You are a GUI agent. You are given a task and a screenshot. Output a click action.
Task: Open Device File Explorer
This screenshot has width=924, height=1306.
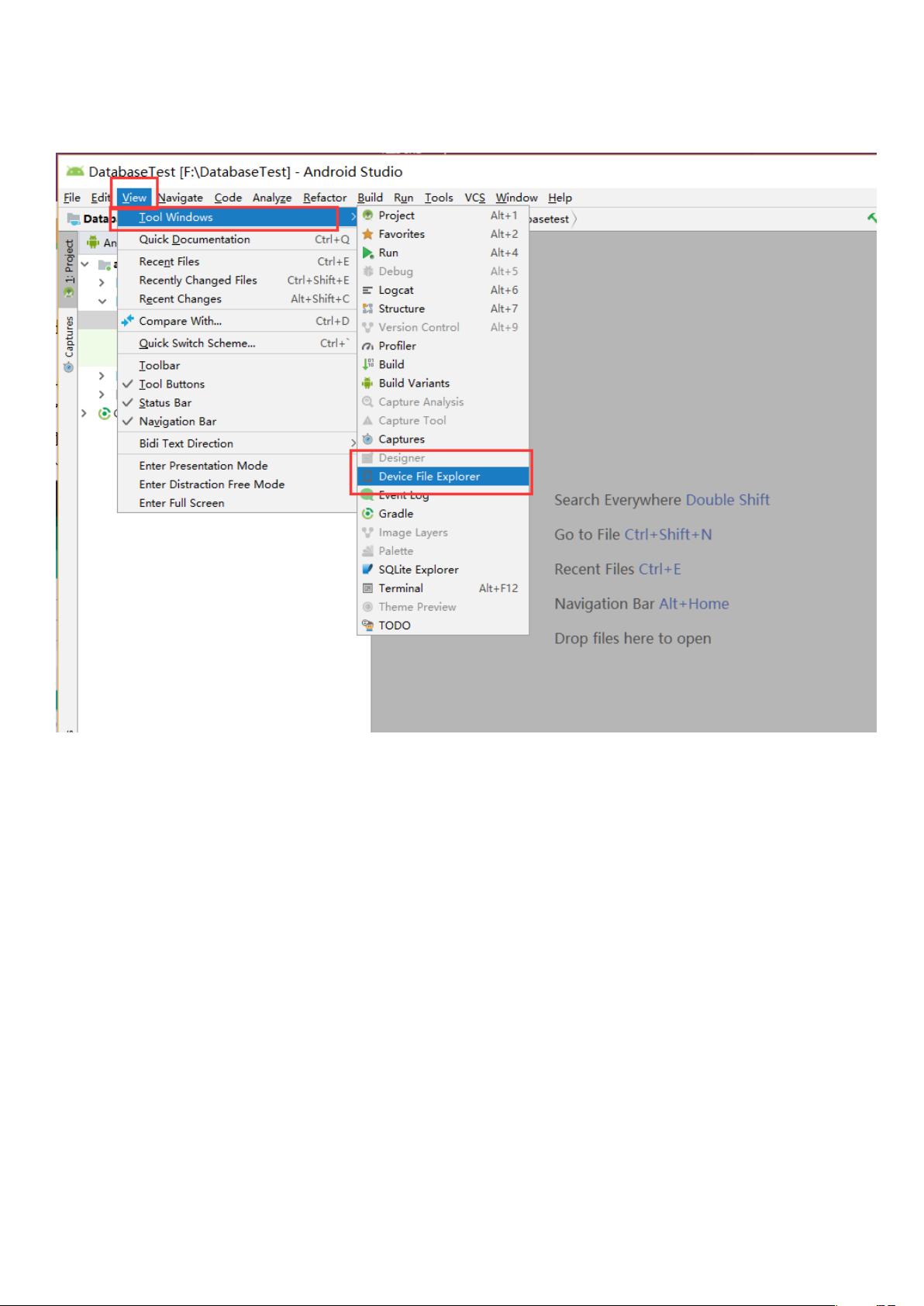443,477
